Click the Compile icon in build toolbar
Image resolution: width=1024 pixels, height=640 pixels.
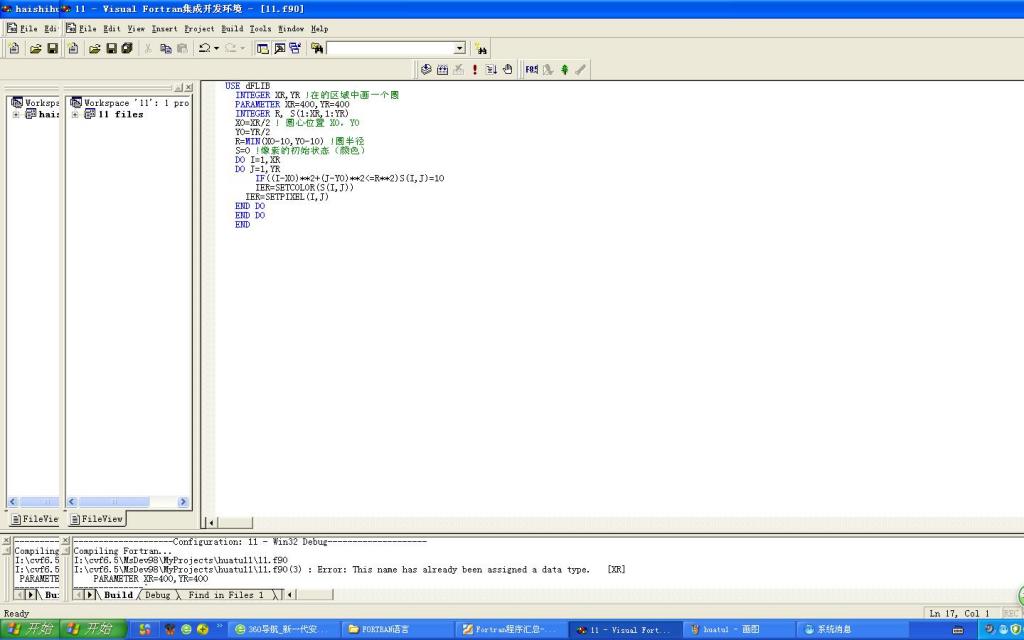click(426, 69)
